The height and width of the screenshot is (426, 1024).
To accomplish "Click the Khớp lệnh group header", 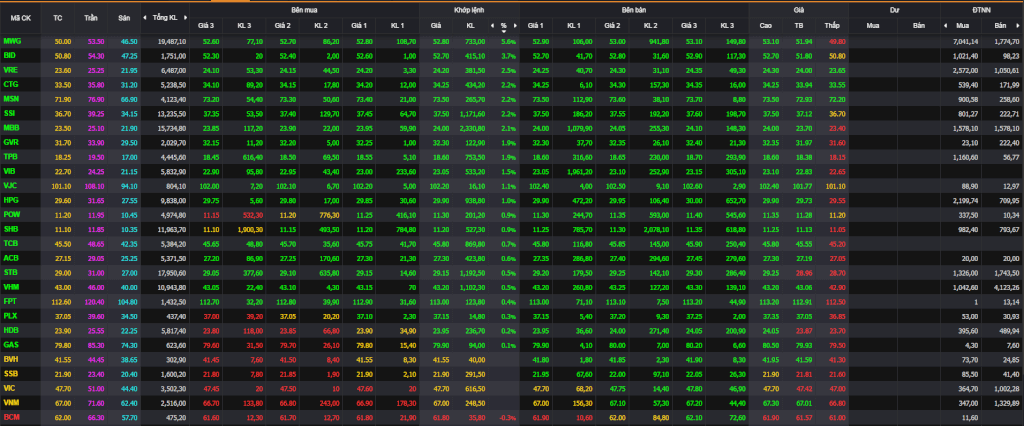I will (469, 10).
